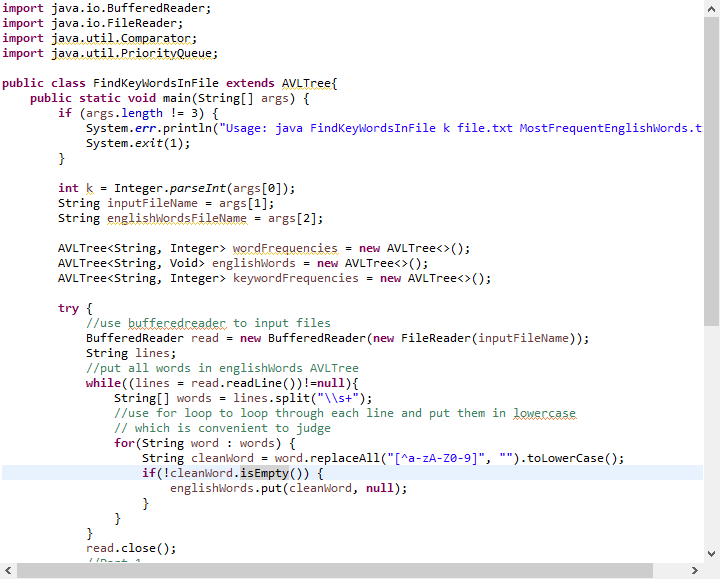Click the vertical scrollbar up arrow
The image size is (720, 579).
[x=711, y=9]
